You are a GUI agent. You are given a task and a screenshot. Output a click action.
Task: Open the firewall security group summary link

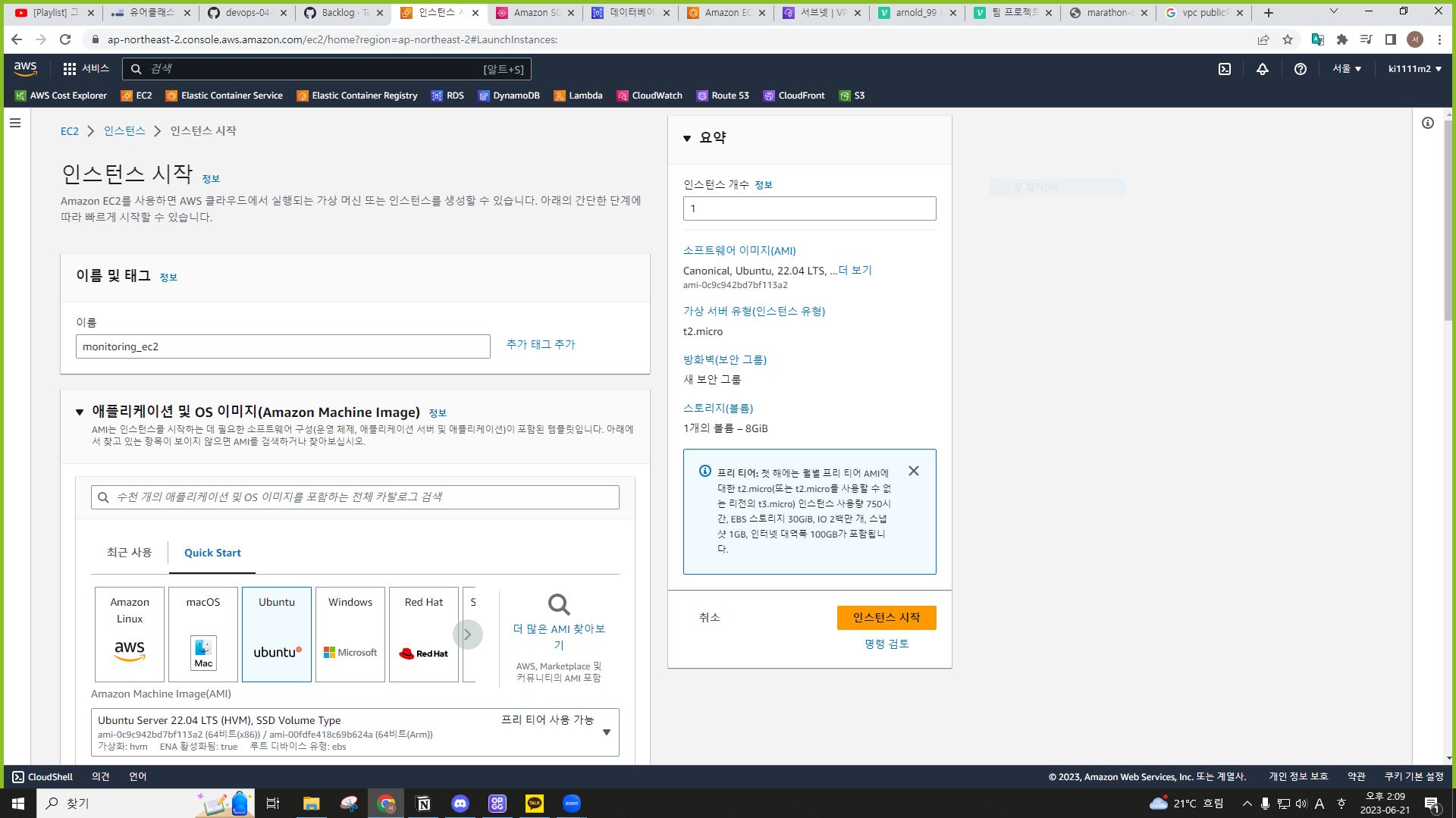725,360
